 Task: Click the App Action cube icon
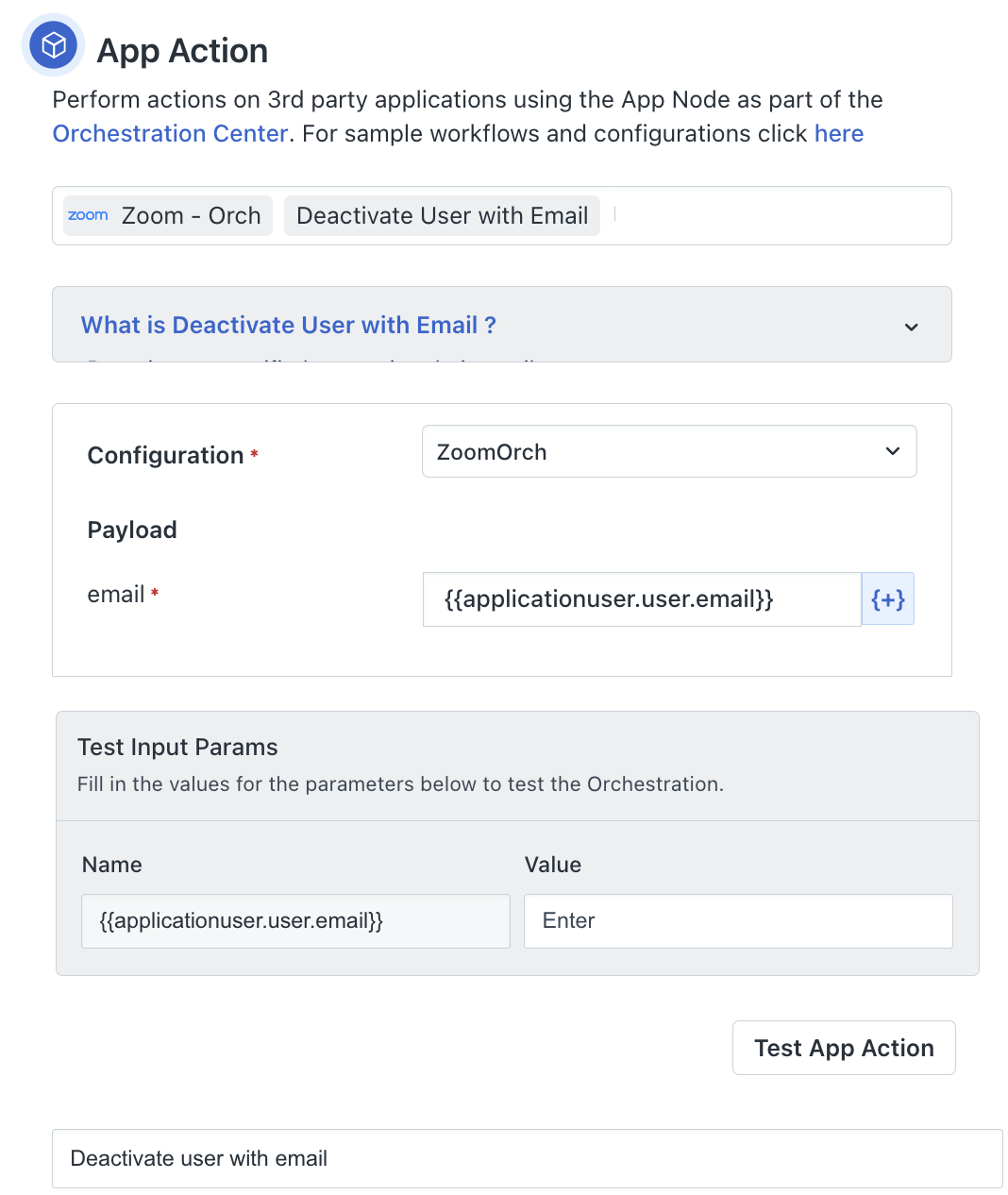pos(53,45)
